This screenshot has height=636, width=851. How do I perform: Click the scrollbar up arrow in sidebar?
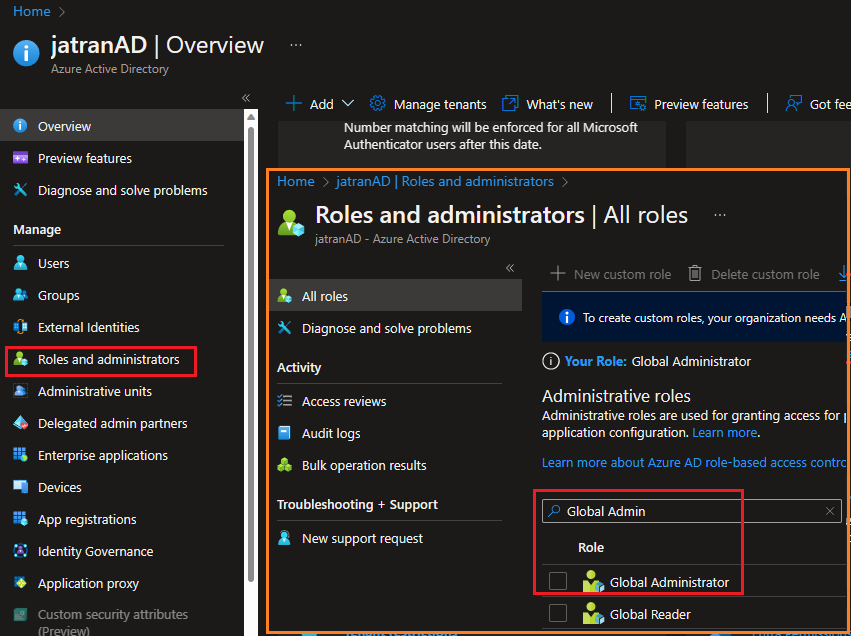[251, 117]
